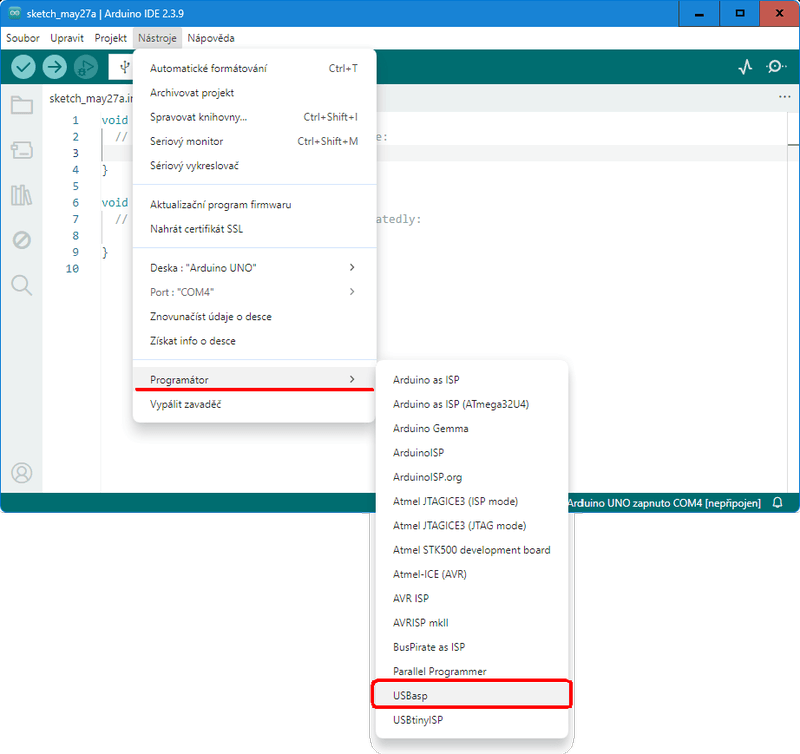Click line number 10 in the editor gutter
800x754 pixels.
pyautogui.click(x=72, y=269)
